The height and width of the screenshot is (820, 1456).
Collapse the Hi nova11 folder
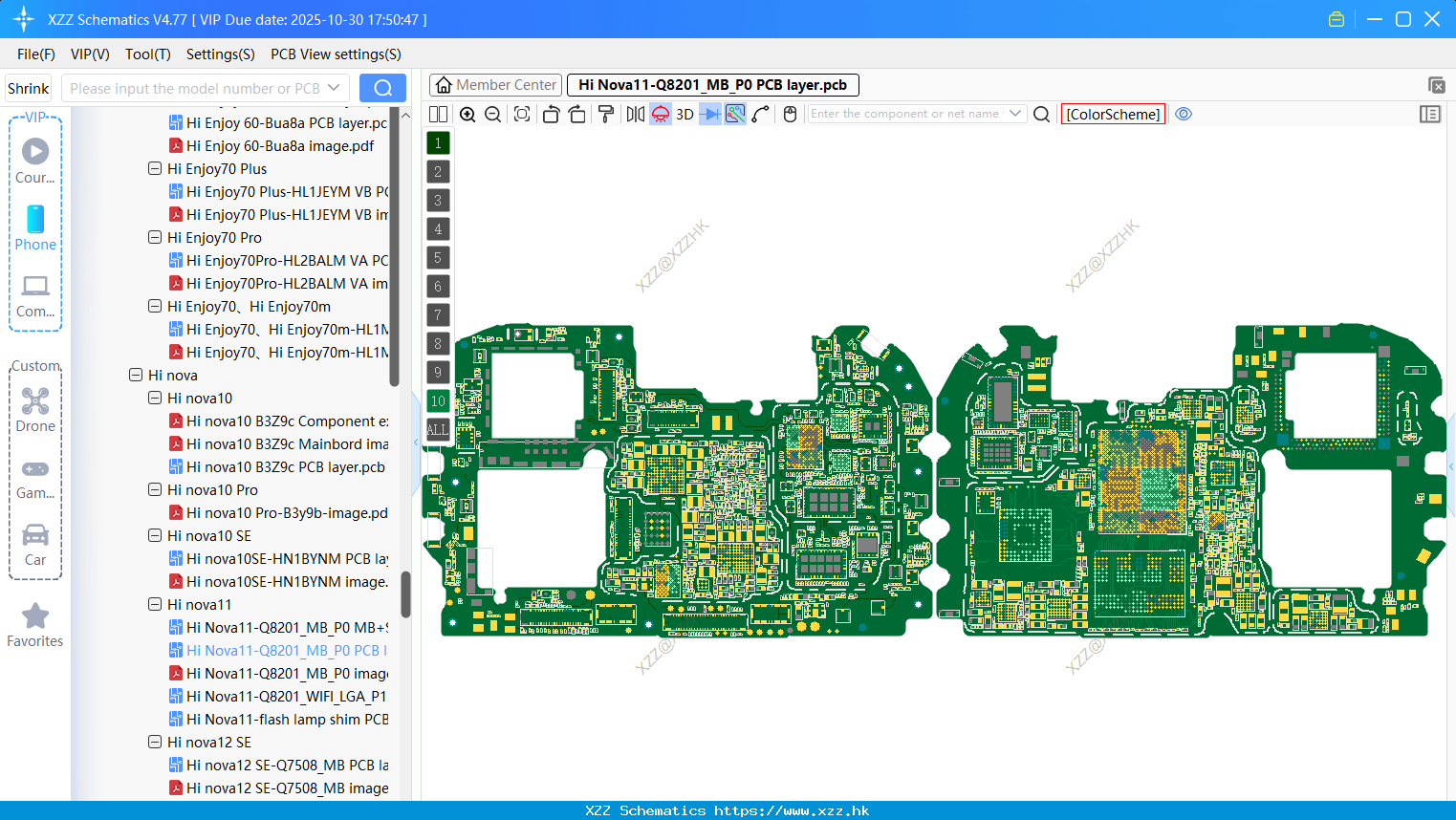click(155, 604)
